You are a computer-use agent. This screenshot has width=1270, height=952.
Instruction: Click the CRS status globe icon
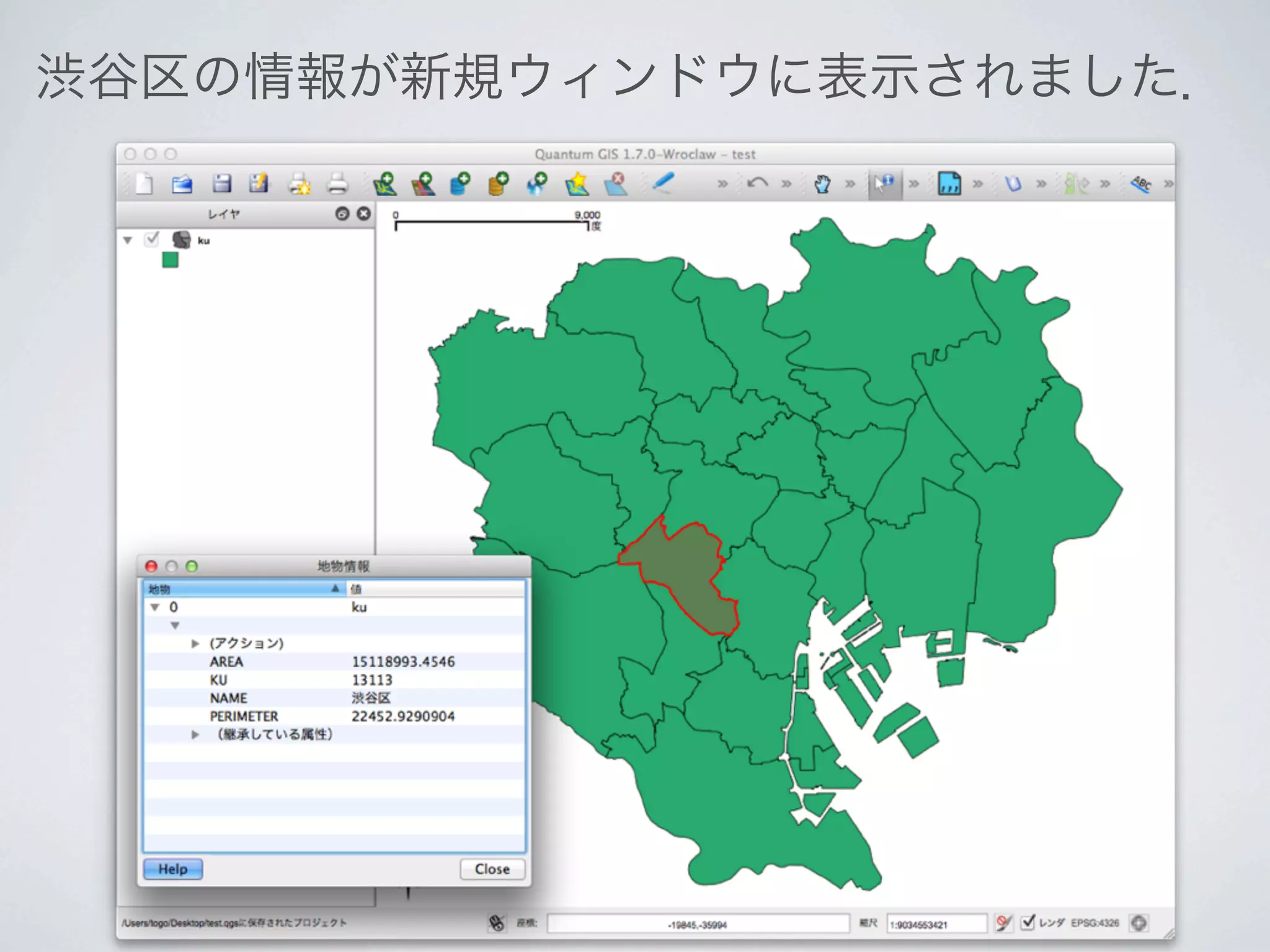(x=1139, y=923)
